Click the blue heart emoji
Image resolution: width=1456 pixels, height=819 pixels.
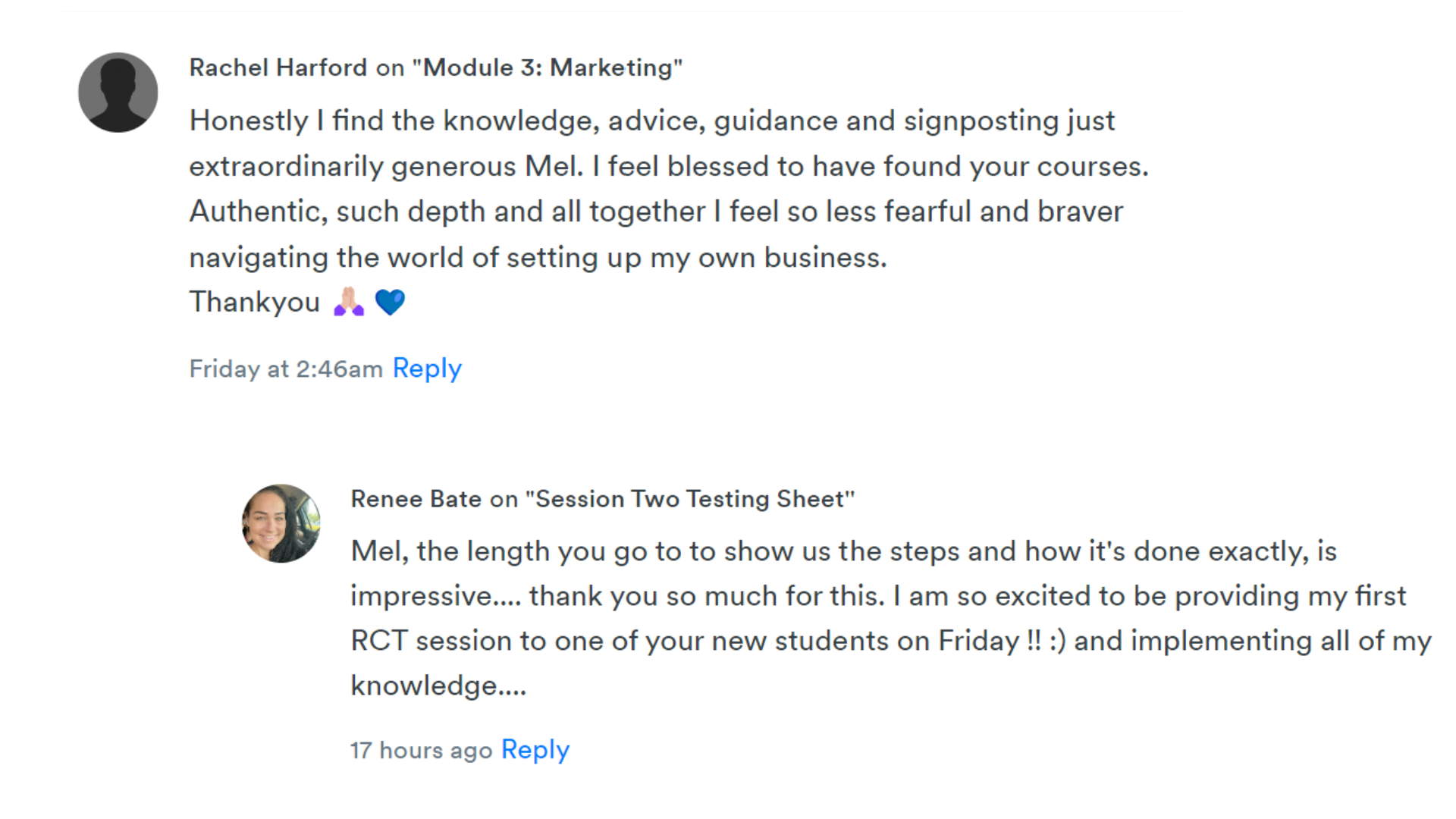[391, 302]
